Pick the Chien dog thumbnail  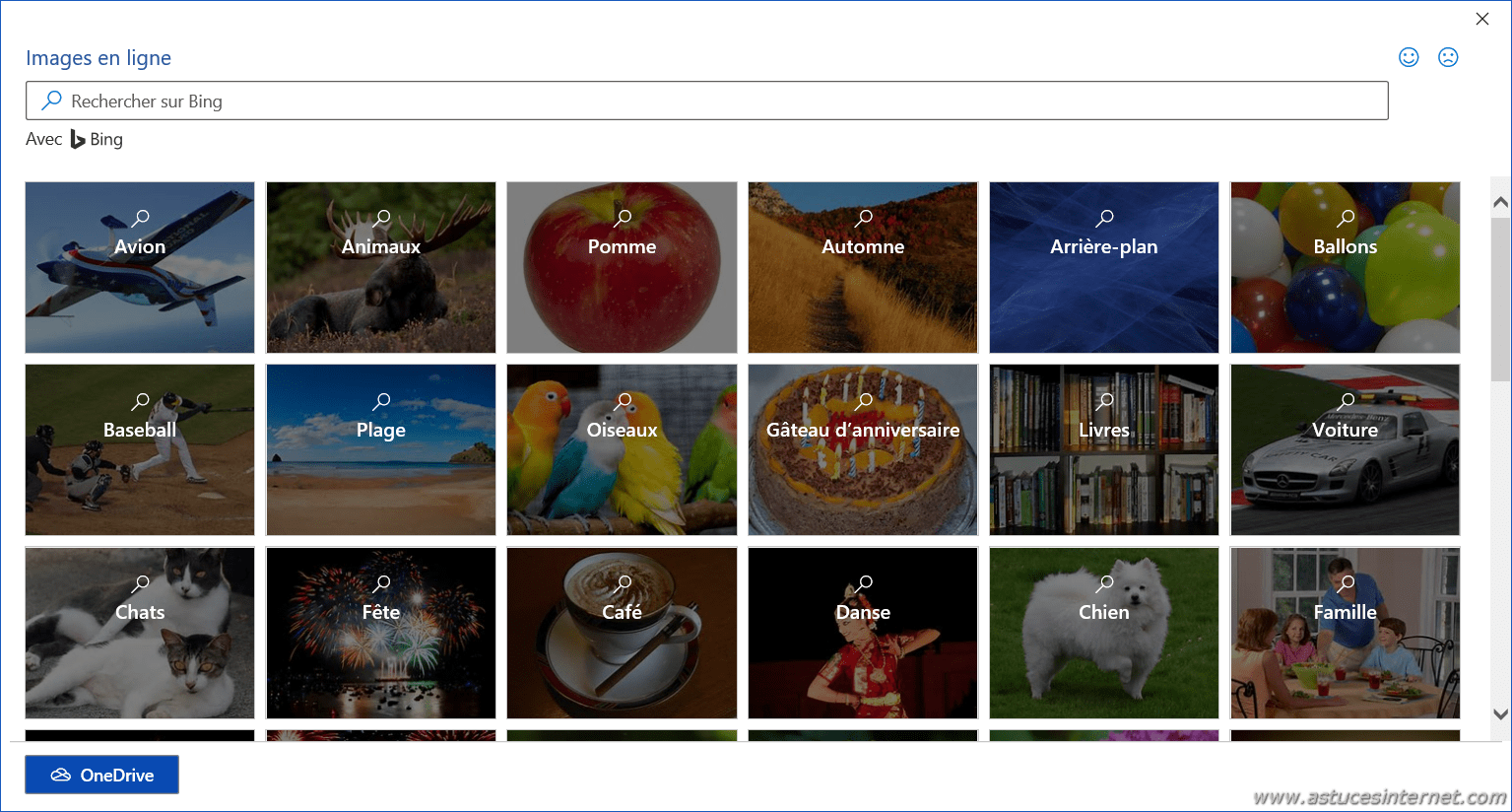click(1104, 633)
